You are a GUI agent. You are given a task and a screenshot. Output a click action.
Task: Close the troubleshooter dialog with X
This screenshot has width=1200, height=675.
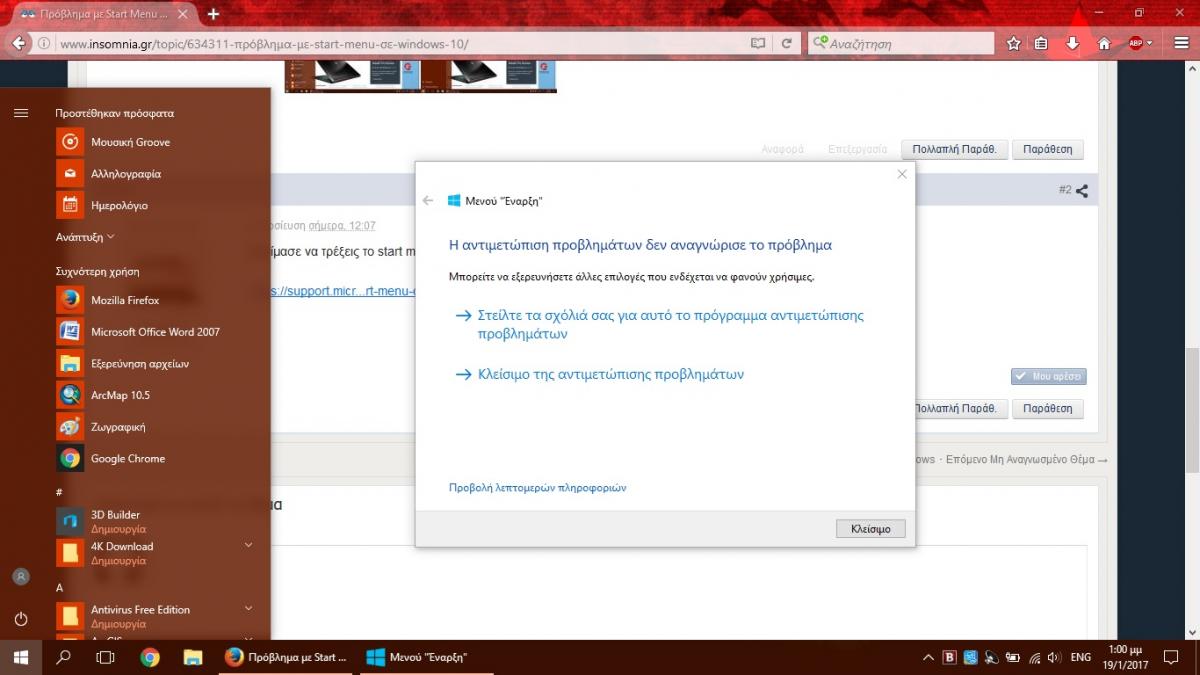[x=902, y=174]
